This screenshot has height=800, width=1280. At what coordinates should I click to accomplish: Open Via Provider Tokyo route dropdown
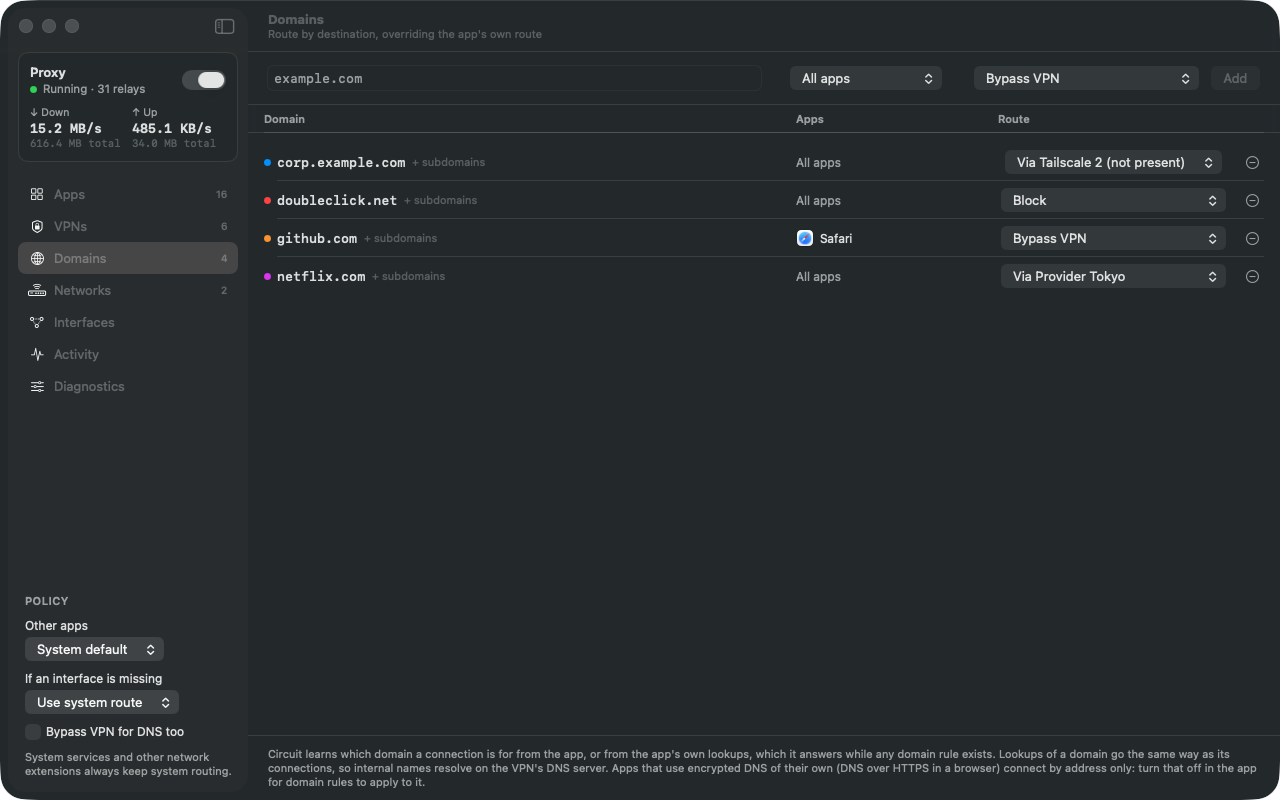pos(1113,276)
